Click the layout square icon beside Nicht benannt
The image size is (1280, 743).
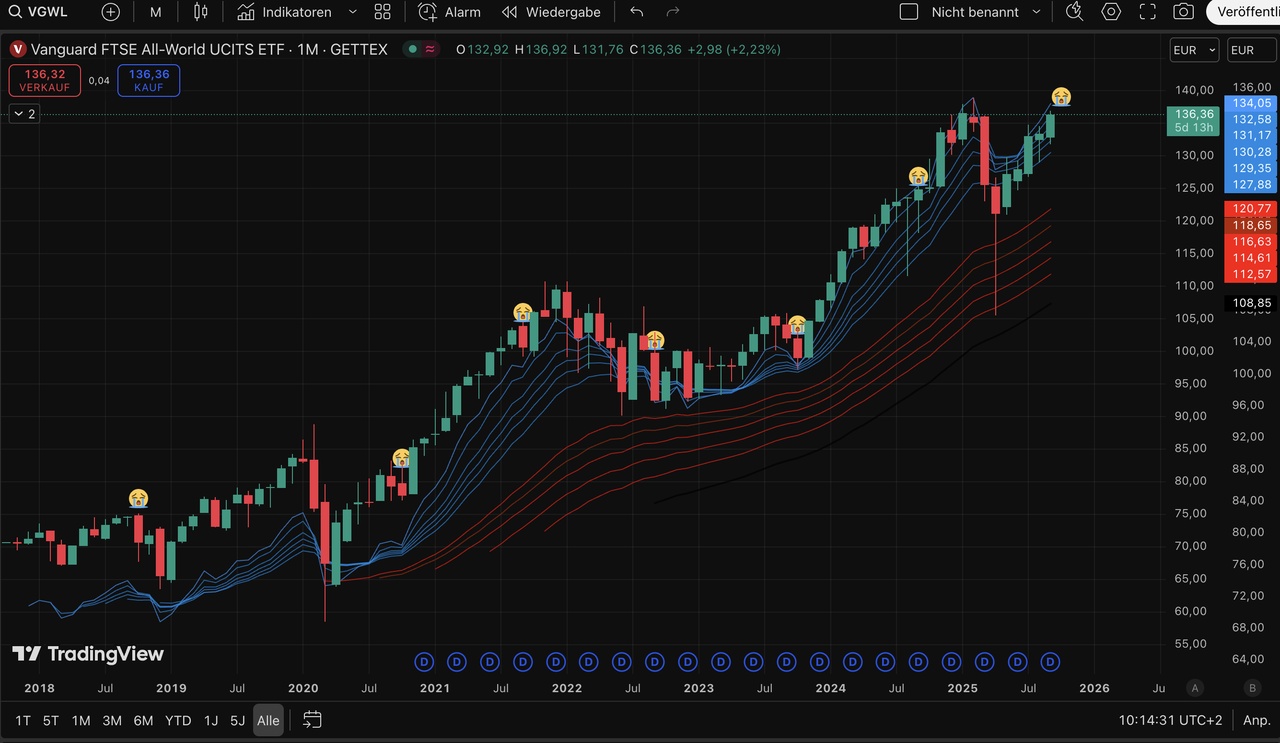pos(909,12)
